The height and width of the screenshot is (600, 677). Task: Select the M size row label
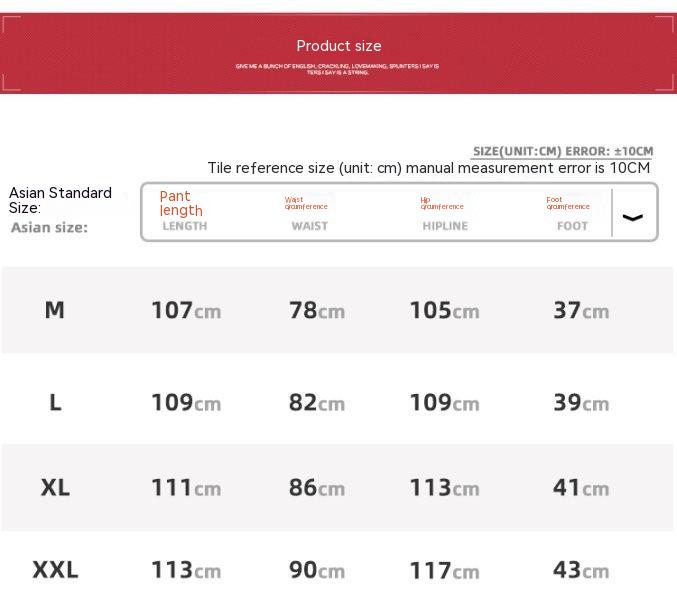[55, 310]
